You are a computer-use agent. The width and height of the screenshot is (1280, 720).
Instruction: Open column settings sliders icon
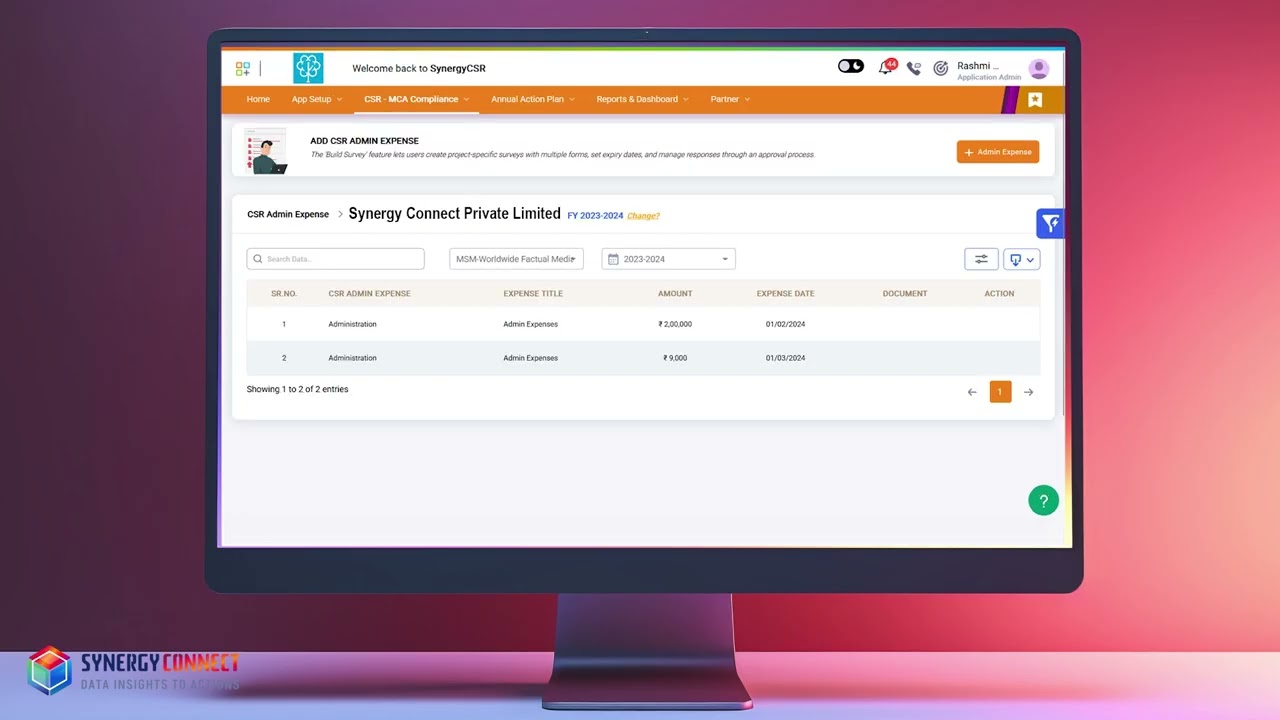click(x=981, y=259)
